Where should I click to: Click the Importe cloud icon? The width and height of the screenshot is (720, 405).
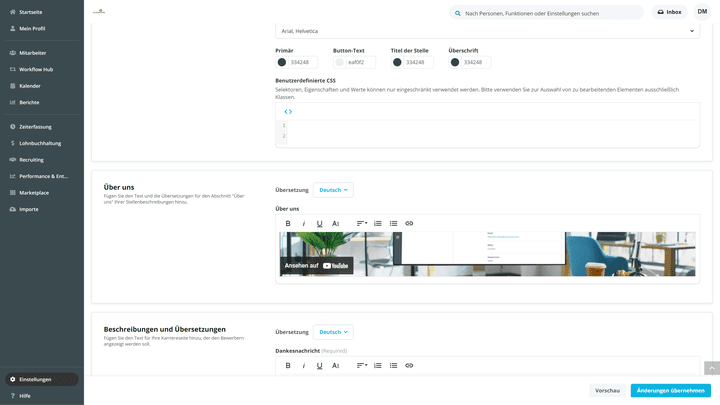tap(12, 209)
